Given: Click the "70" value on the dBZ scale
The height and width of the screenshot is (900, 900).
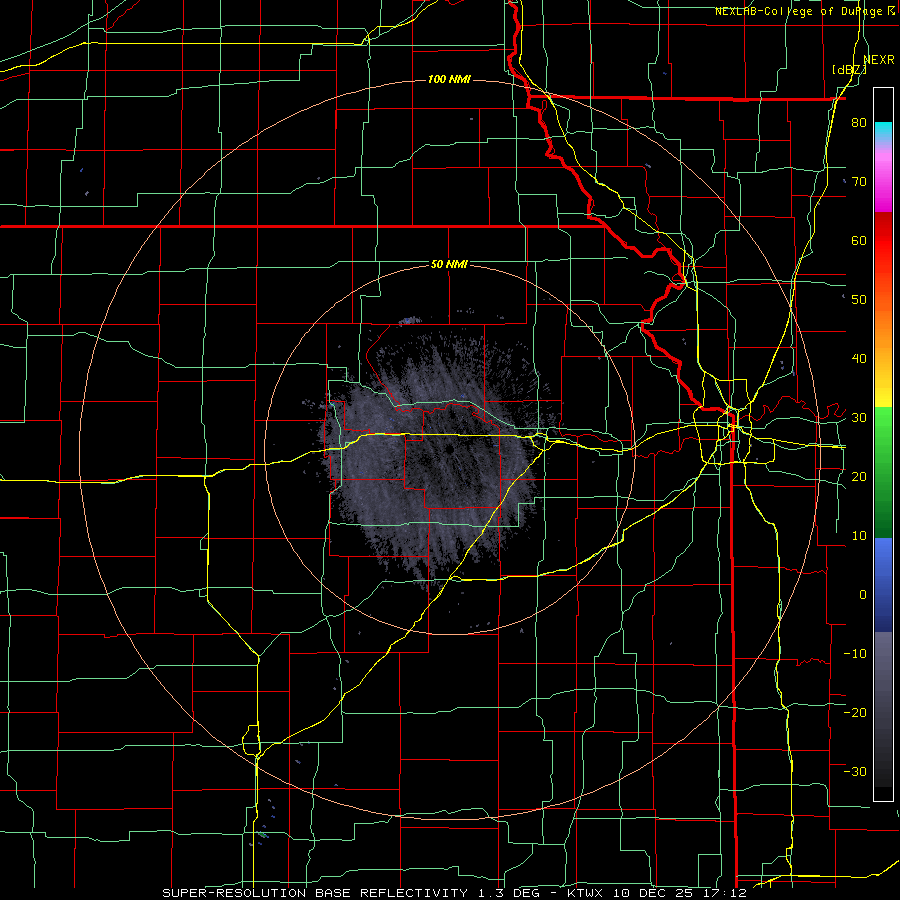Looking at the screenshot, I should point(859,182).
